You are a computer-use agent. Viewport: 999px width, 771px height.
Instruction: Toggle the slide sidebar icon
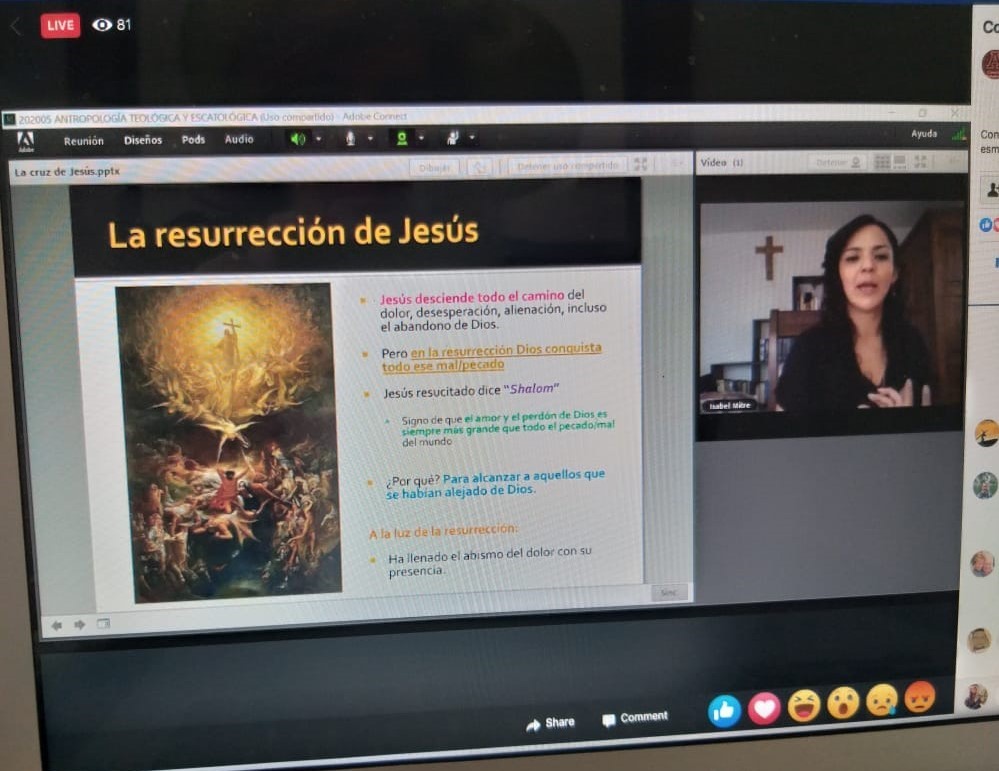pyautogui.click(x=103, y=624)
